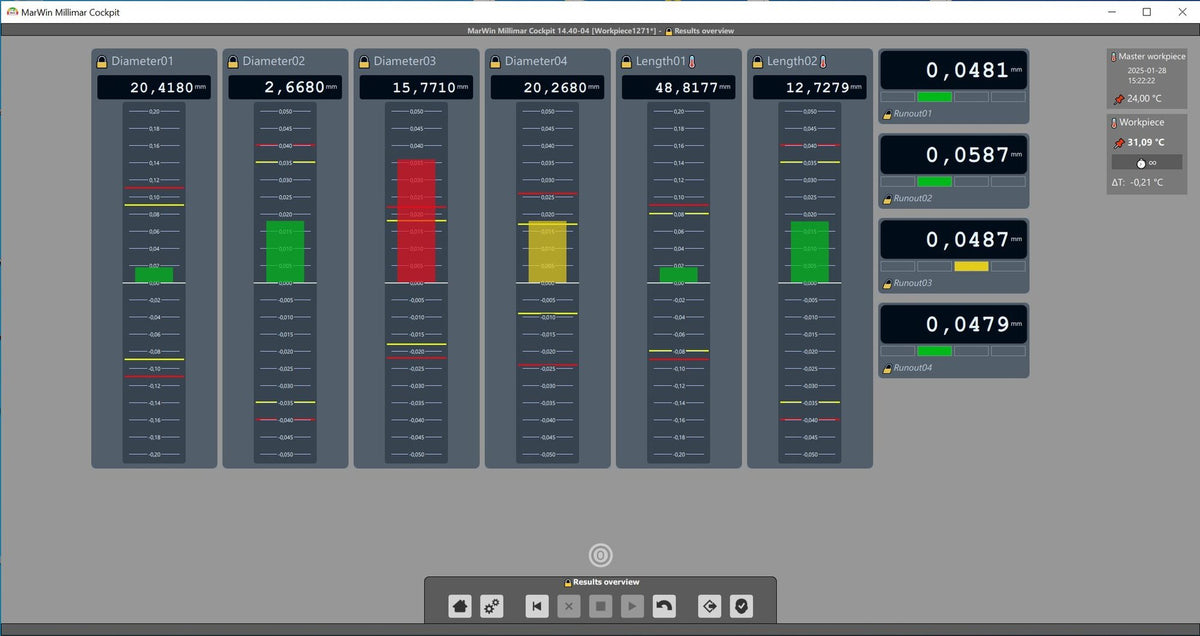Click the thermometer icon next to Length01
The height and width of the screenshot is (636, 1200).
point(691,62)
